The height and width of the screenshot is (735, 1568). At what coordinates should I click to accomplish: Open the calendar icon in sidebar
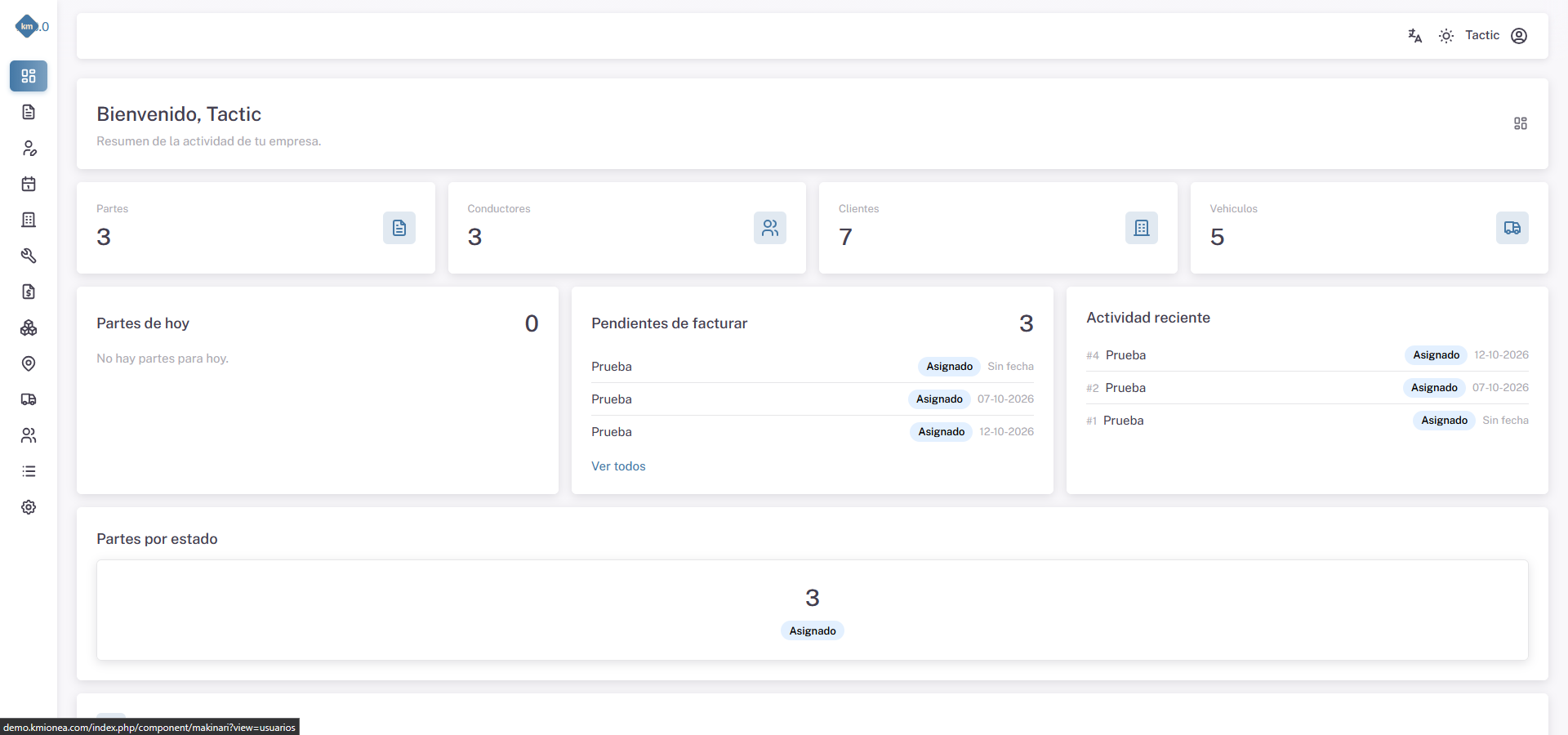pyautogui.click(x=29, y=184)
